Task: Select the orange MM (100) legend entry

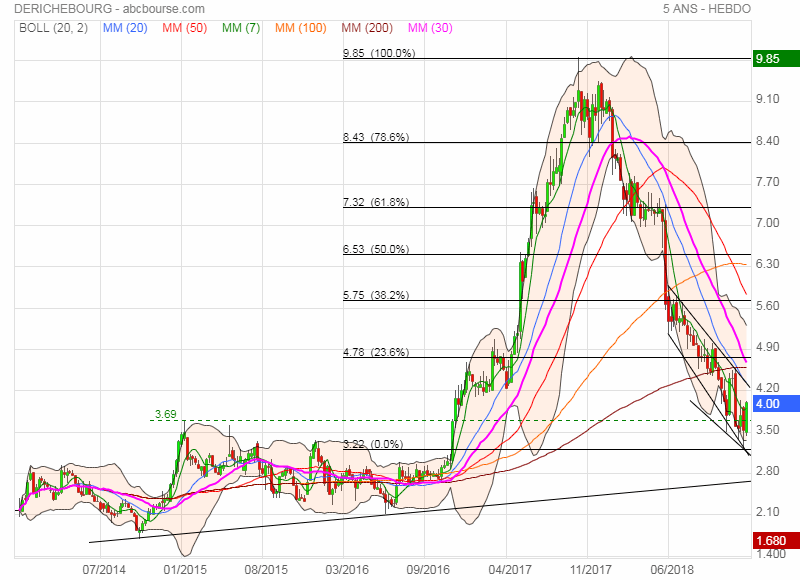Action: tap(301, 28)
